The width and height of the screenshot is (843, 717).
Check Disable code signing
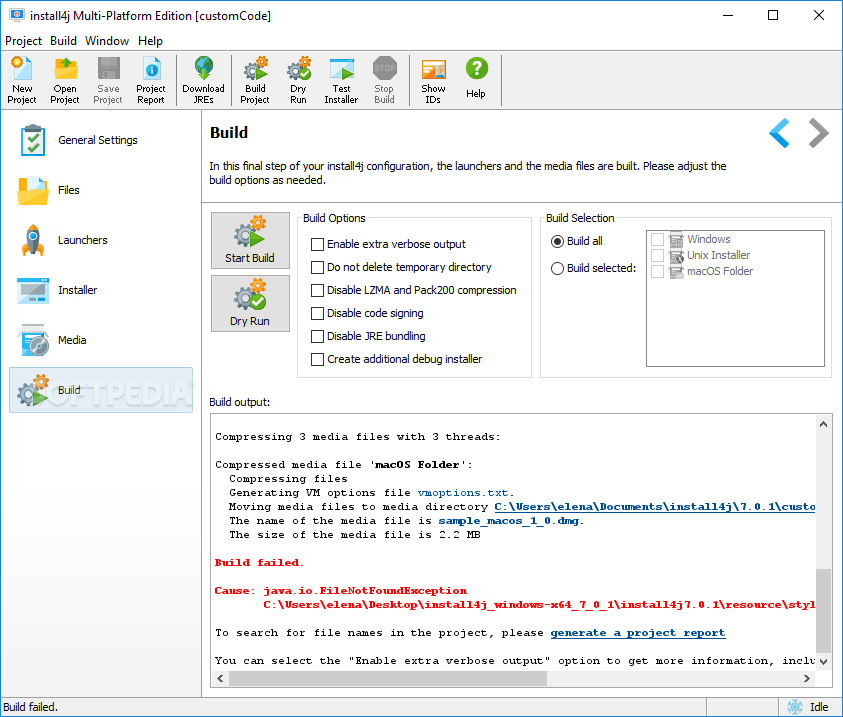[317, 313]
